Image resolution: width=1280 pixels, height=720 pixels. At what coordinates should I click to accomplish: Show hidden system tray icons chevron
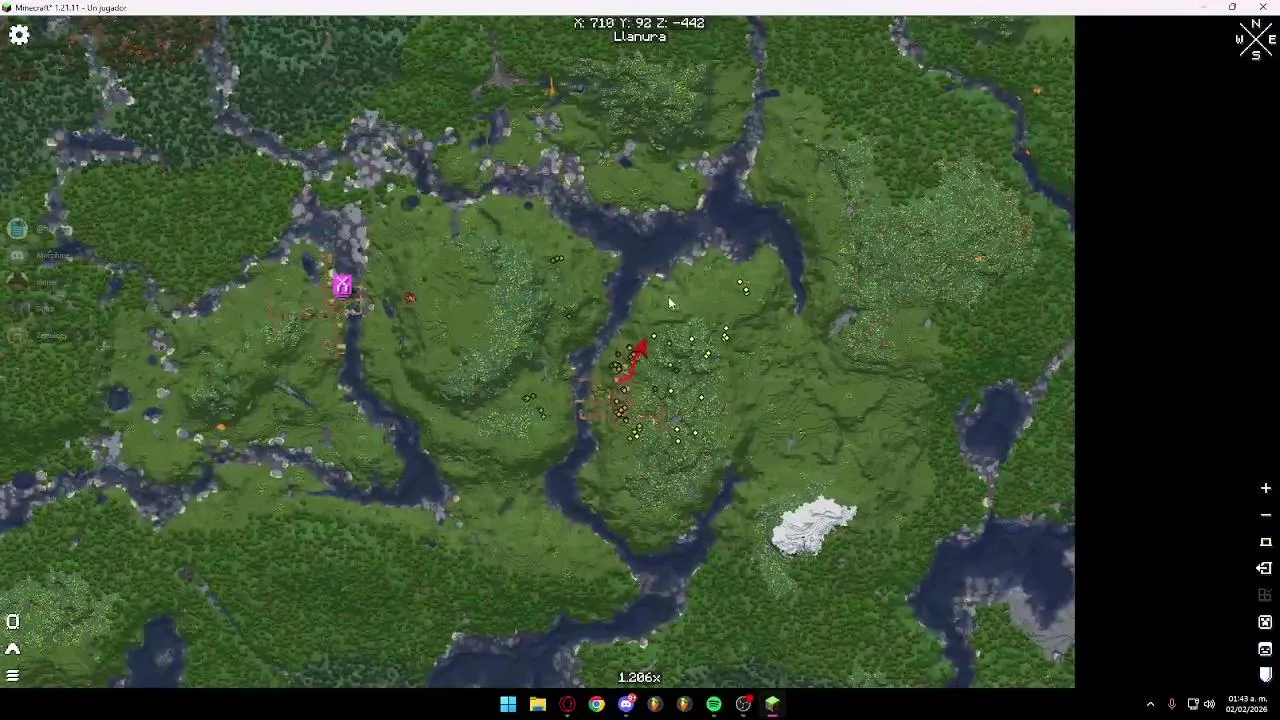click(1150, 704)
